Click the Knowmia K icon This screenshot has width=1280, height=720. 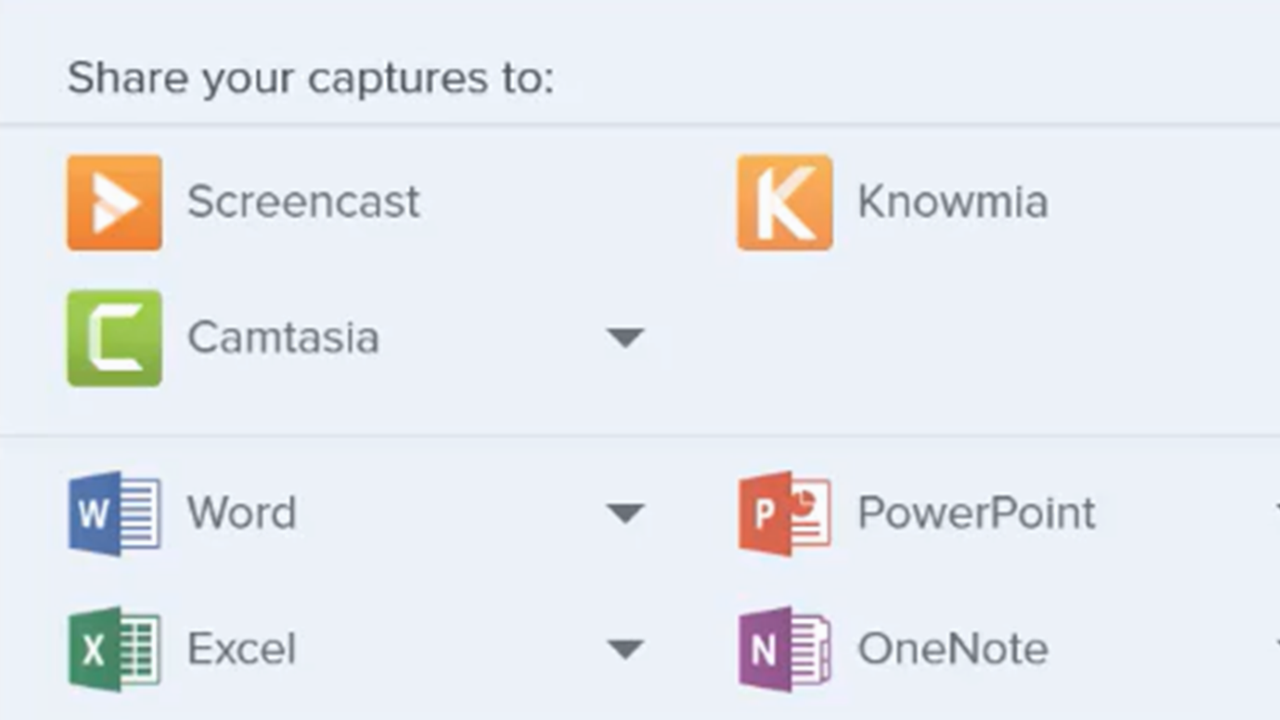[784, 202]
